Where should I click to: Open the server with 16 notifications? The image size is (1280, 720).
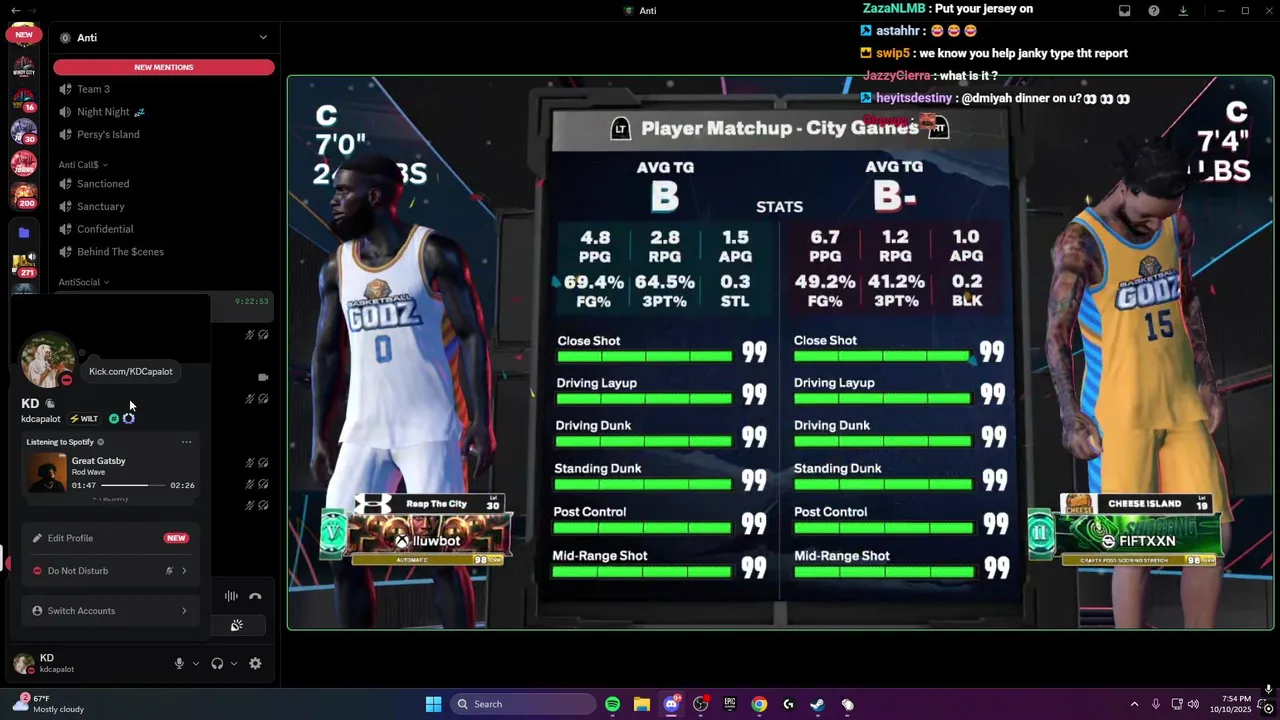[23, 100]
